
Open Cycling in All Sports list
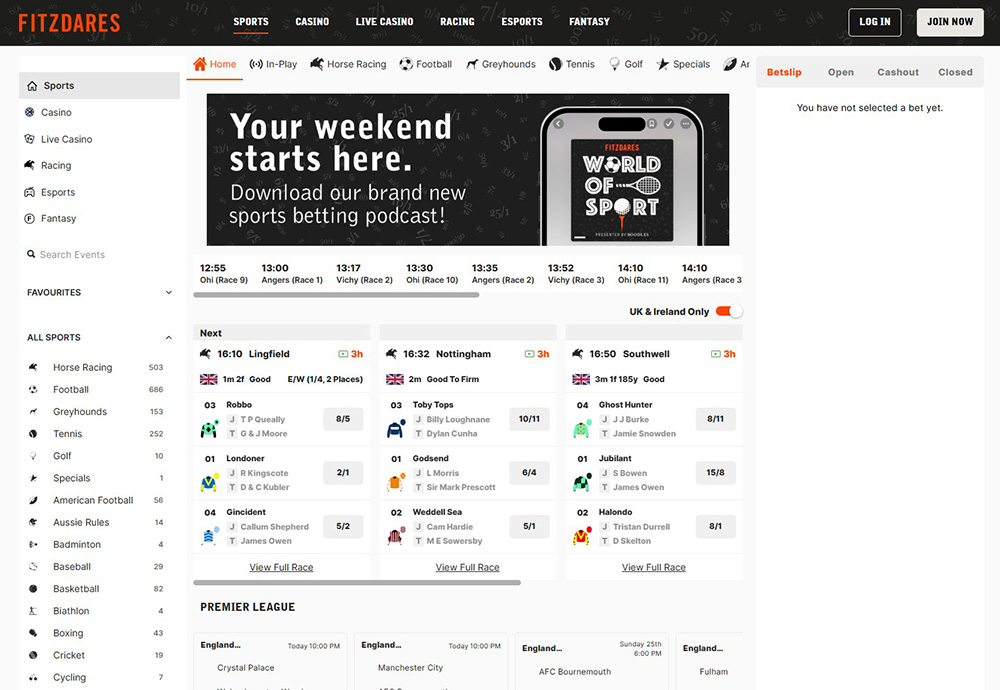pyautogui.click(x=96, y=677)
